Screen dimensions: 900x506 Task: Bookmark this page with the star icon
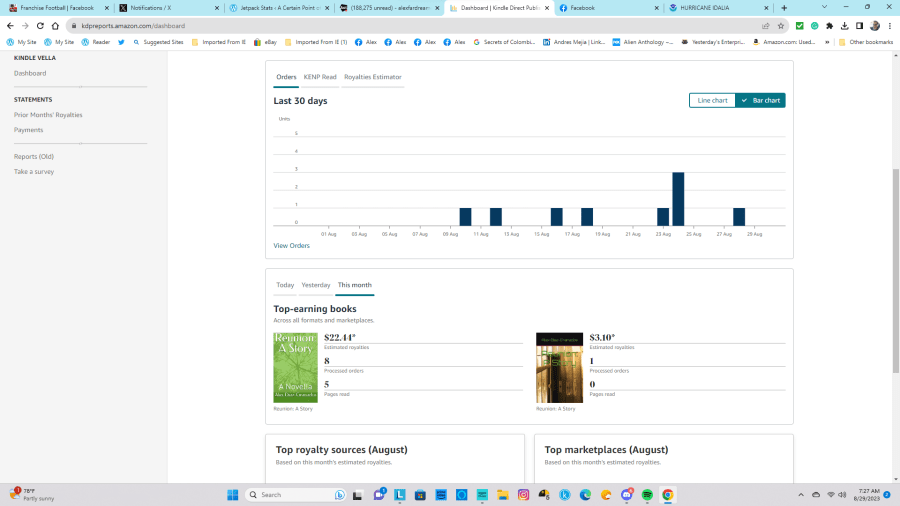(781, 25)
